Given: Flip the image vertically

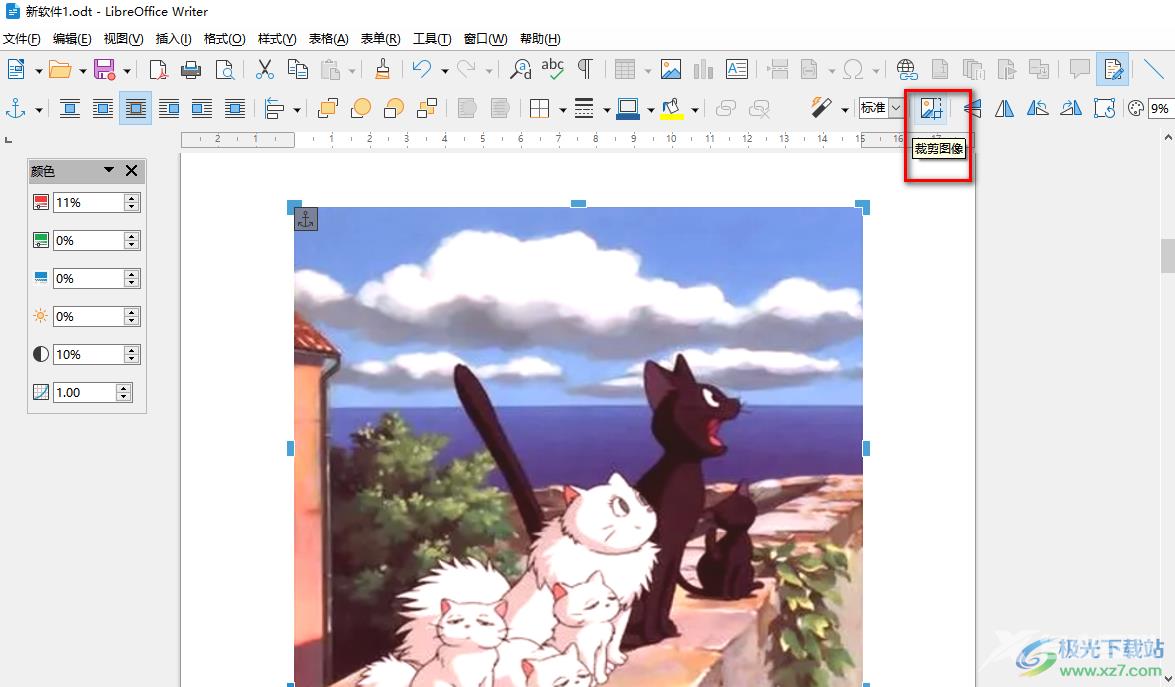Looking at the screenshot, I should [x=973, y=109].
